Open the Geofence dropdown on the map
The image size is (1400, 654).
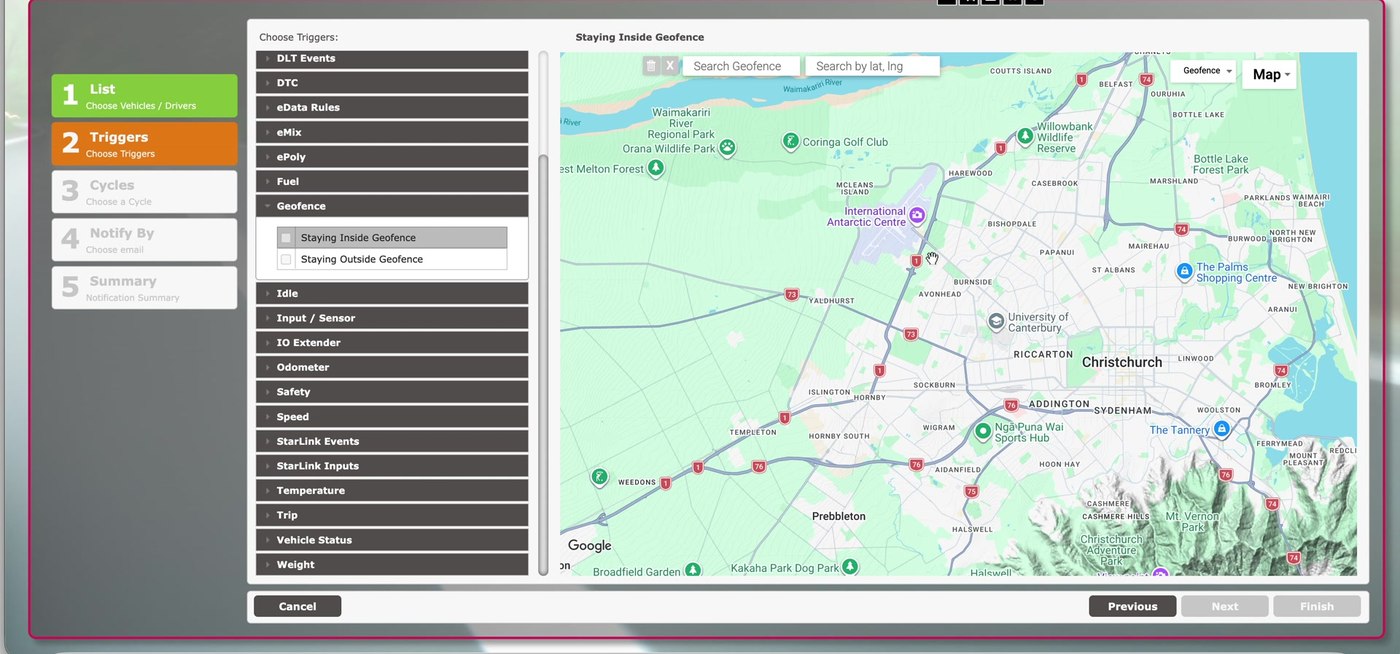point(1204,71)
